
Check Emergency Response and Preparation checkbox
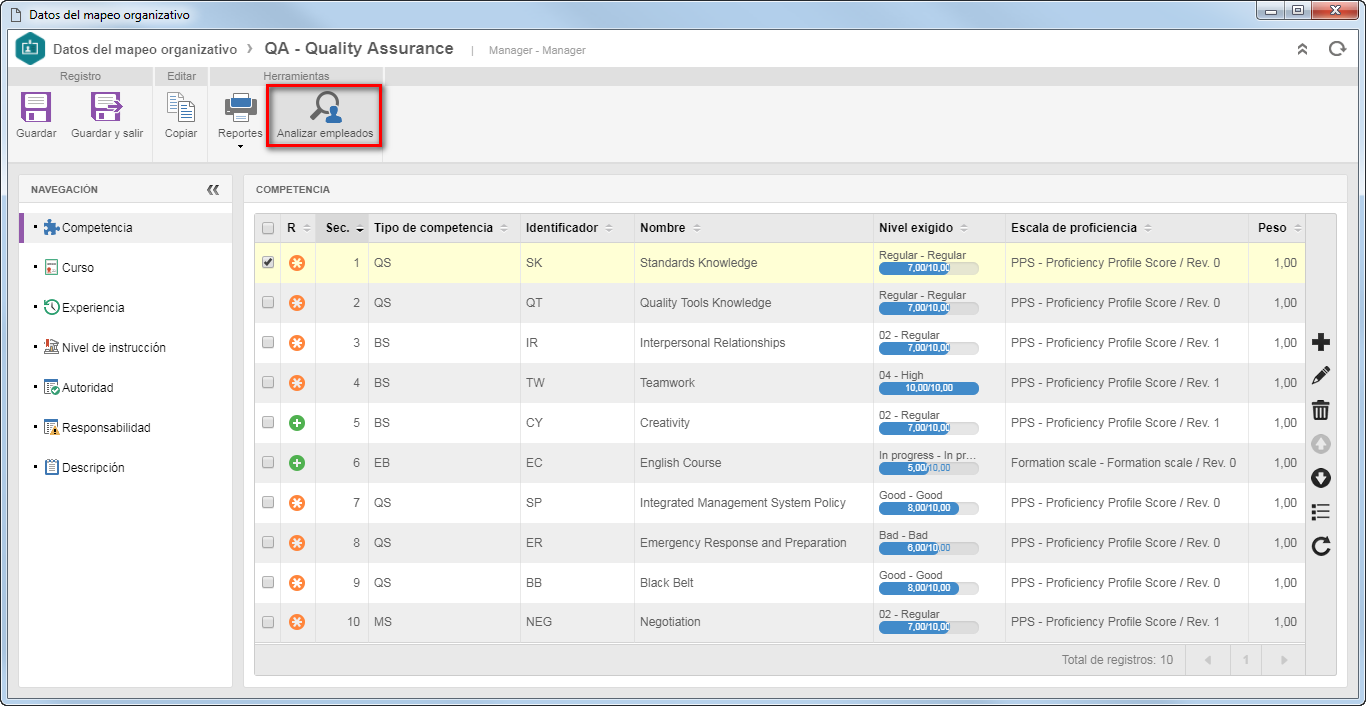268,542
